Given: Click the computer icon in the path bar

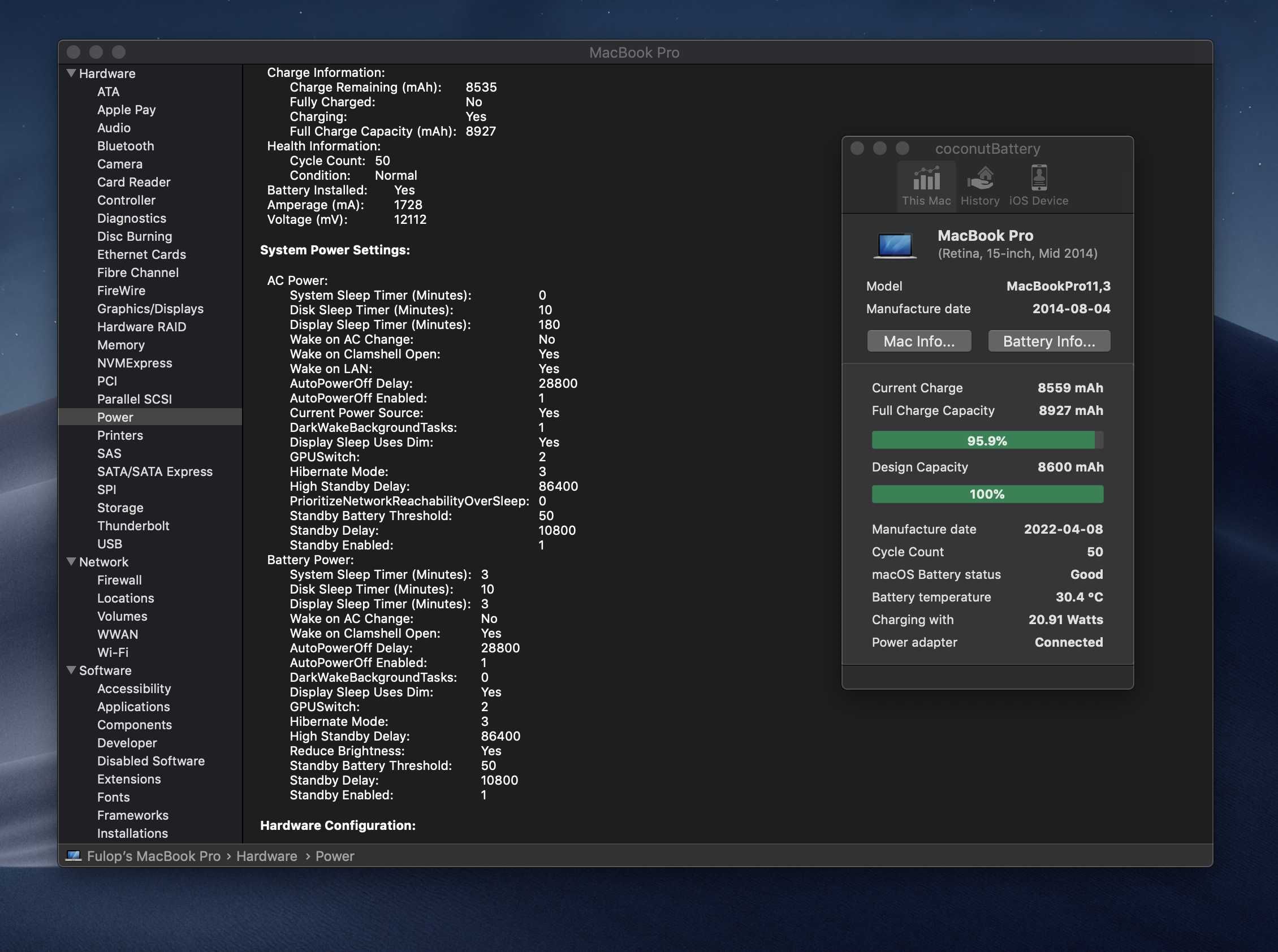Looking at the screenshot, I should [73, 856].
